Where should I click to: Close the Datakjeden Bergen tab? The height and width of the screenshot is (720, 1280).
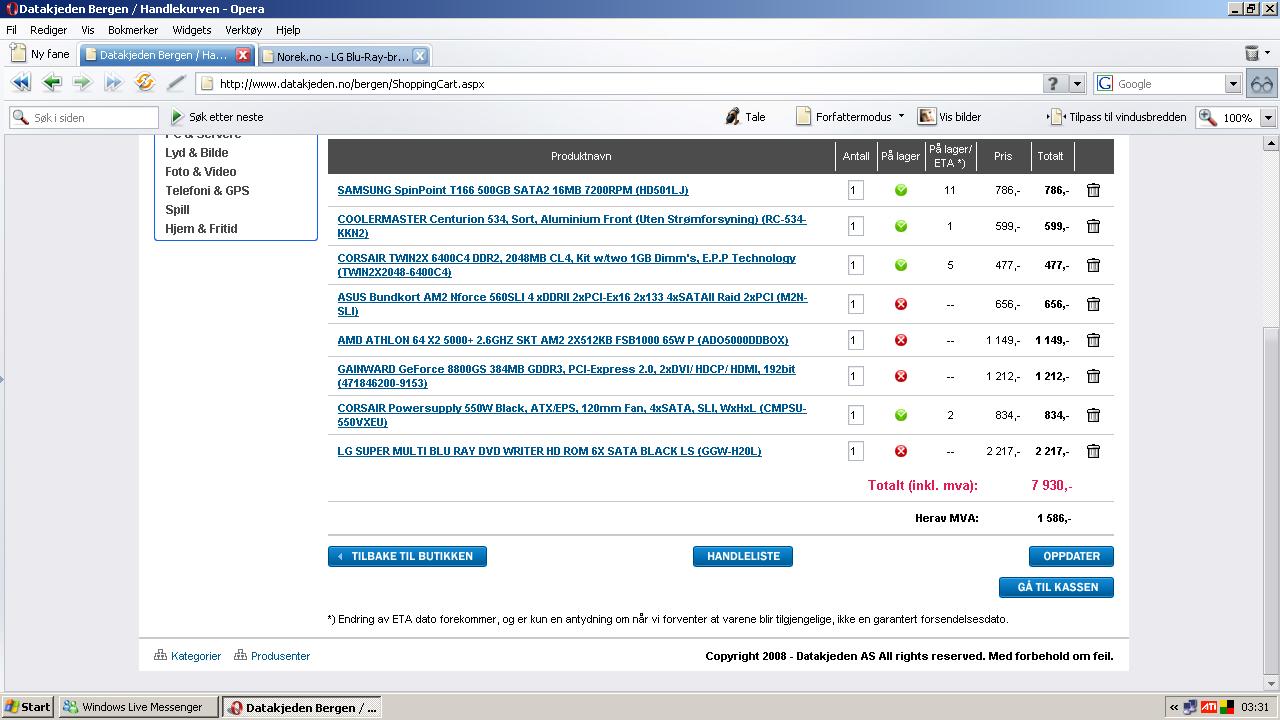tap(242, 55)
